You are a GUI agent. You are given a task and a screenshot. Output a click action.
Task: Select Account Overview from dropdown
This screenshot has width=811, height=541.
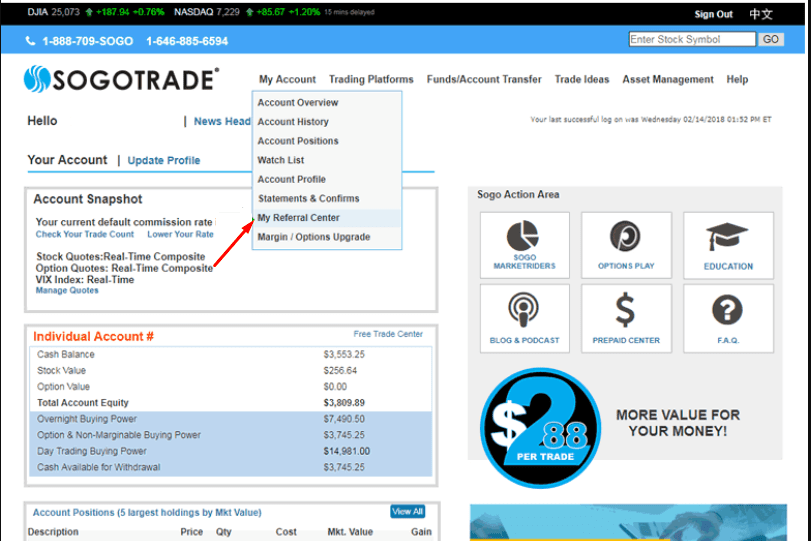(326, 102)
